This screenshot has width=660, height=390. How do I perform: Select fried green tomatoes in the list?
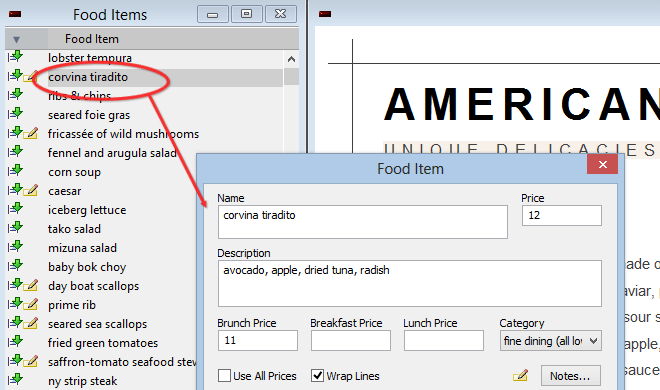pyautogui.click(x=103, y=343)
